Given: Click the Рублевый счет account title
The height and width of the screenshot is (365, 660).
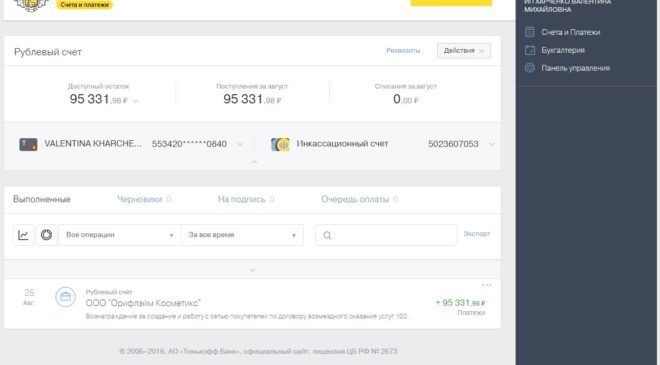Looking at the screenshot, I should (48, 52).
